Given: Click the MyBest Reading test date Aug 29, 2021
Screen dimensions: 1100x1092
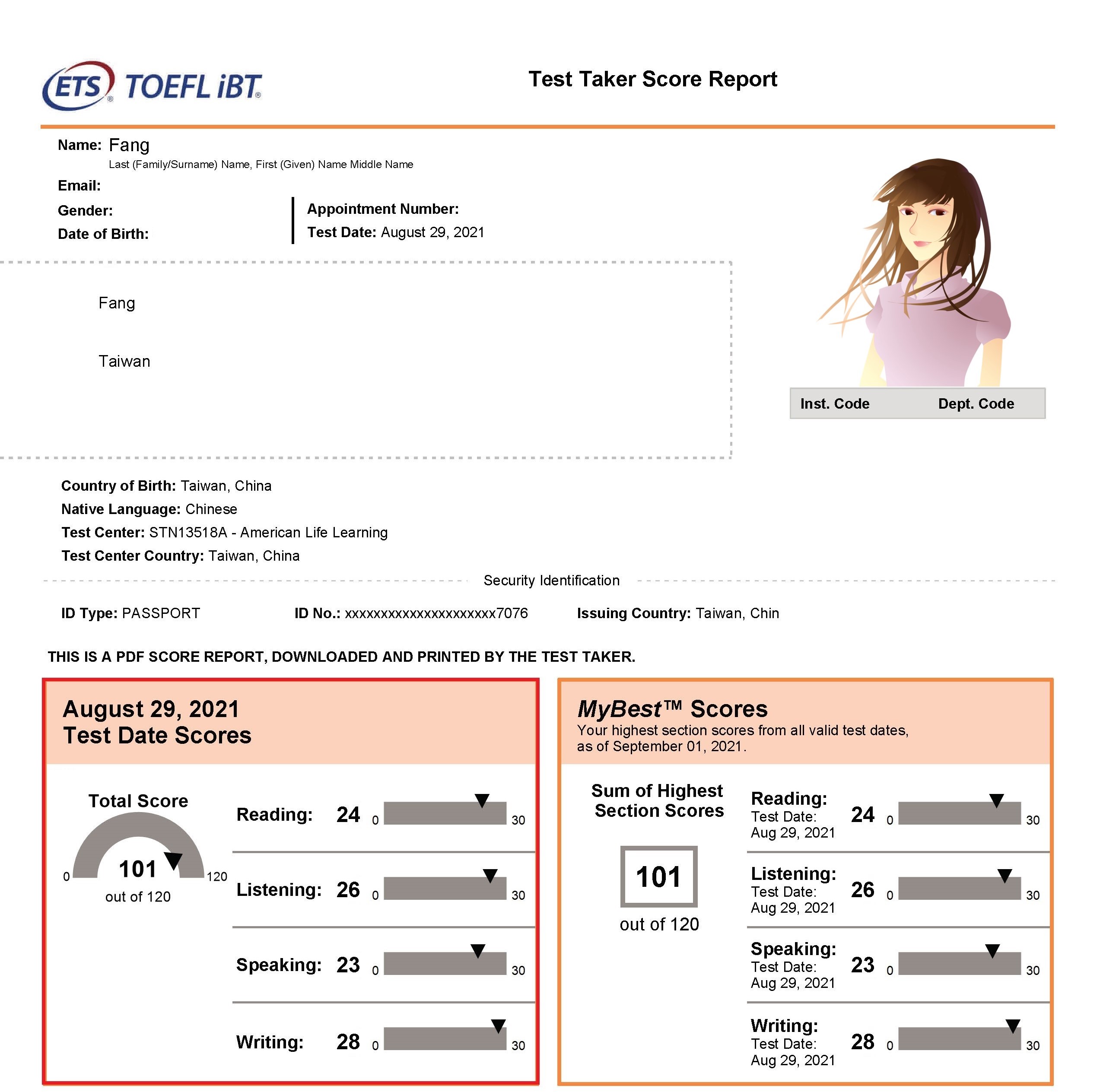Looking at the screenshot, I should coord(792,825).
